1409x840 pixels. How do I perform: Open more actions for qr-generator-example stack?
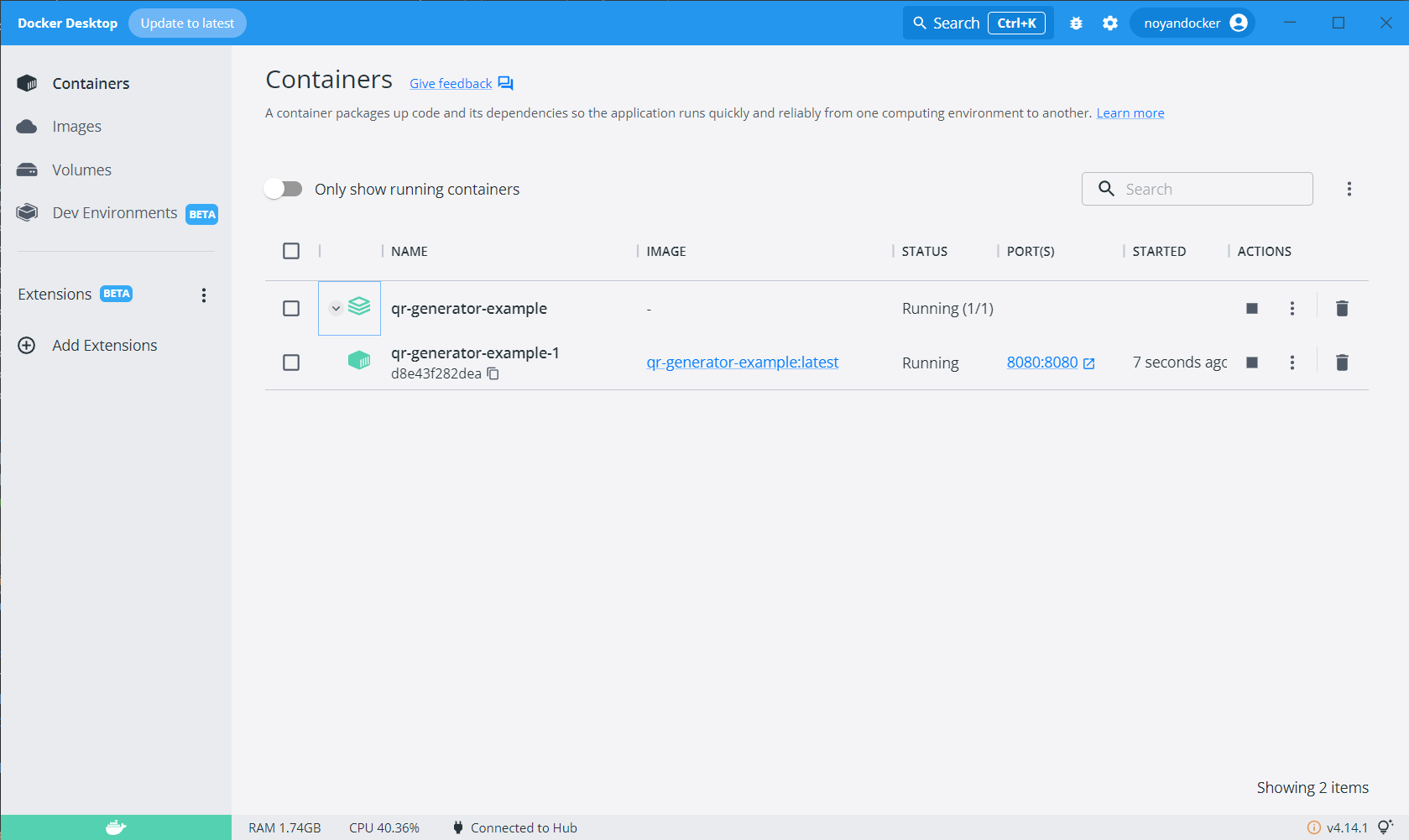[1292, 309]
